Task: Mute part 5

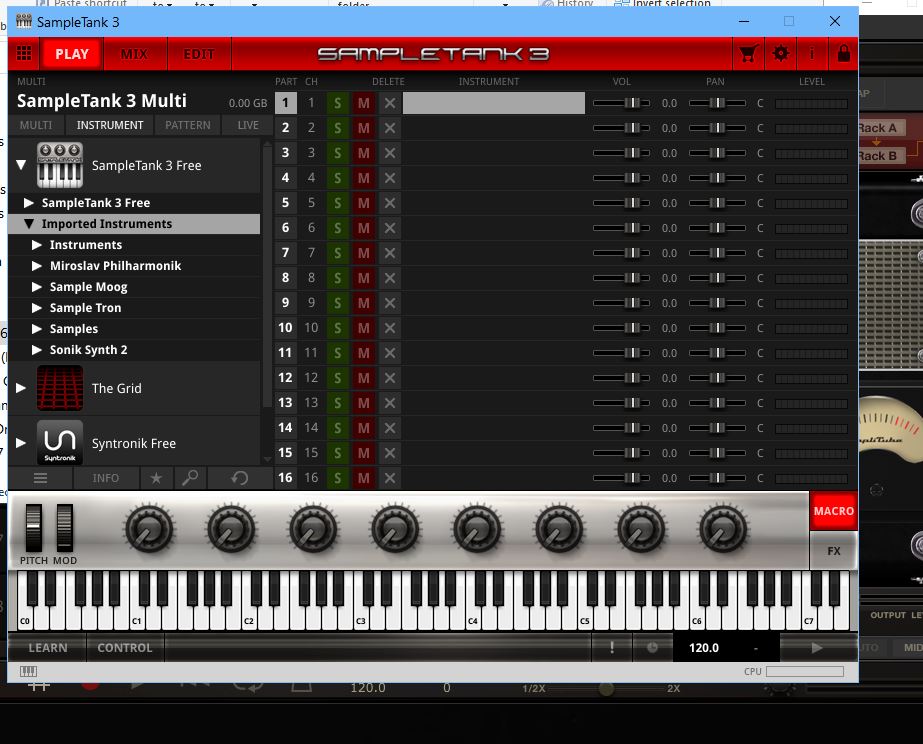Action: [x=363, y=204]
